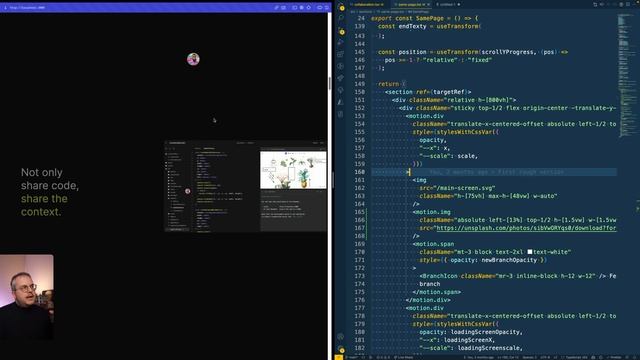
Task: Click 'opacity: newBranchOpacity' on line 171
Action: (x=494, y=260)
